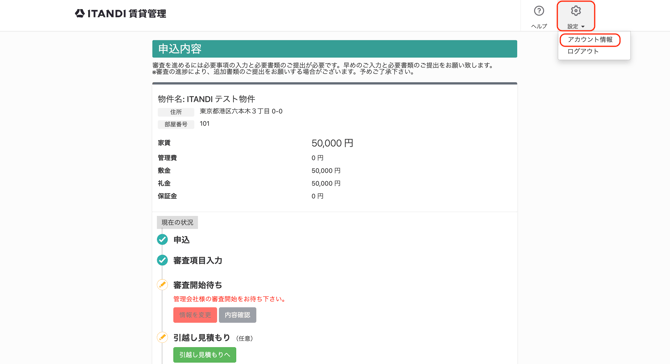Click red notice 管理会社様の審査開始をお待ち下さい
The image size is (670, 364).
click(229, 299)
